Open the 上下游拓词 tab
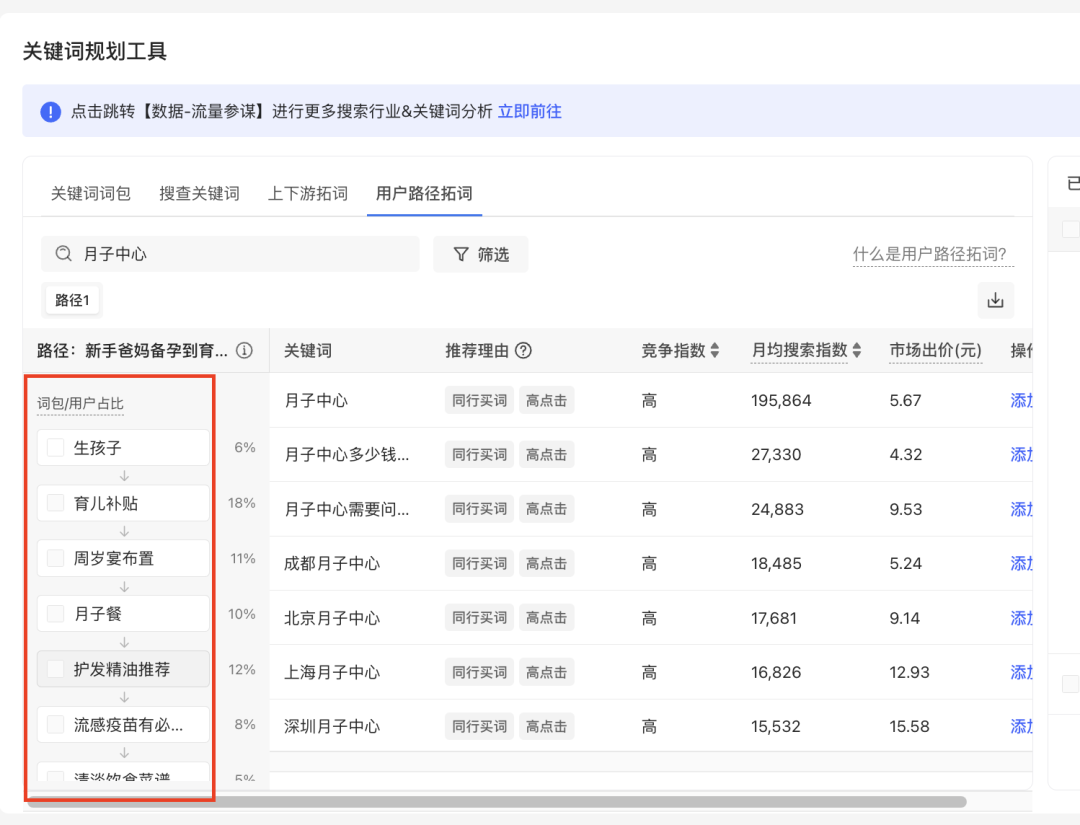 tap(308, 193)
